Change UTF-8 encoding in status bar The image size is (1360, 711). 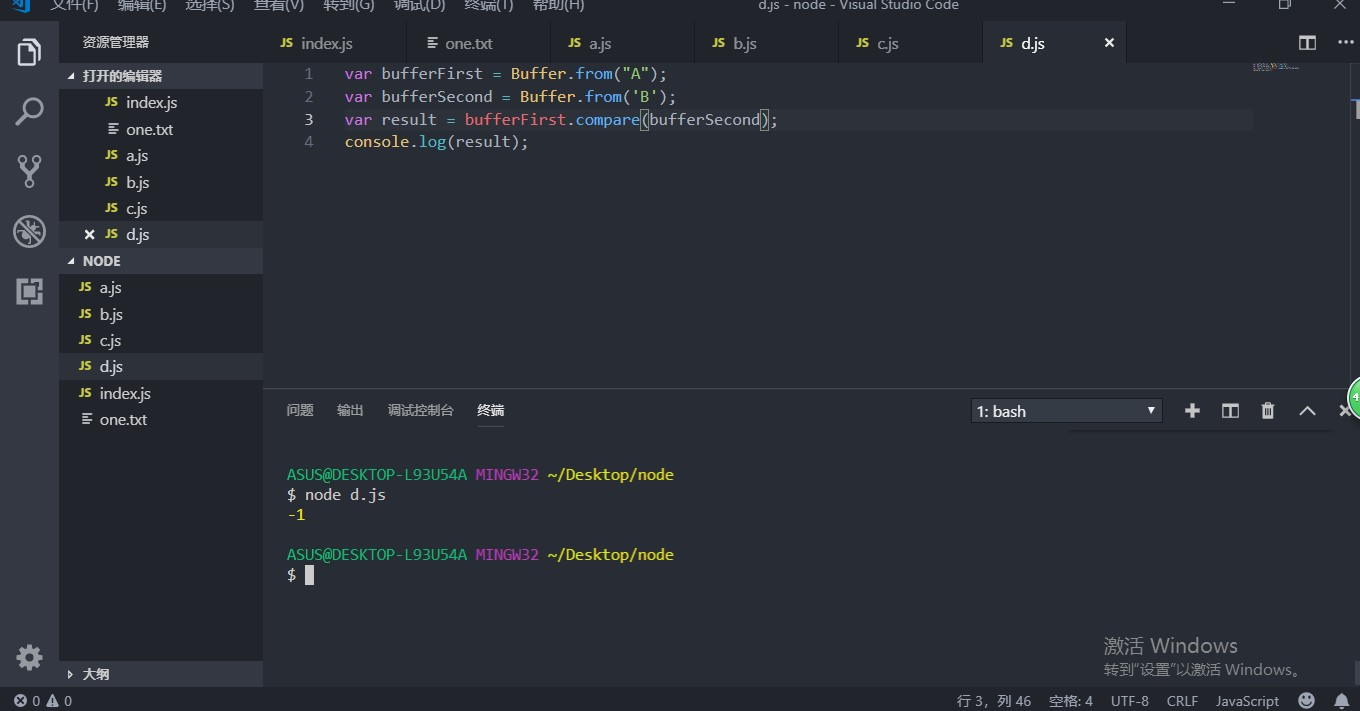(1130, 701)
